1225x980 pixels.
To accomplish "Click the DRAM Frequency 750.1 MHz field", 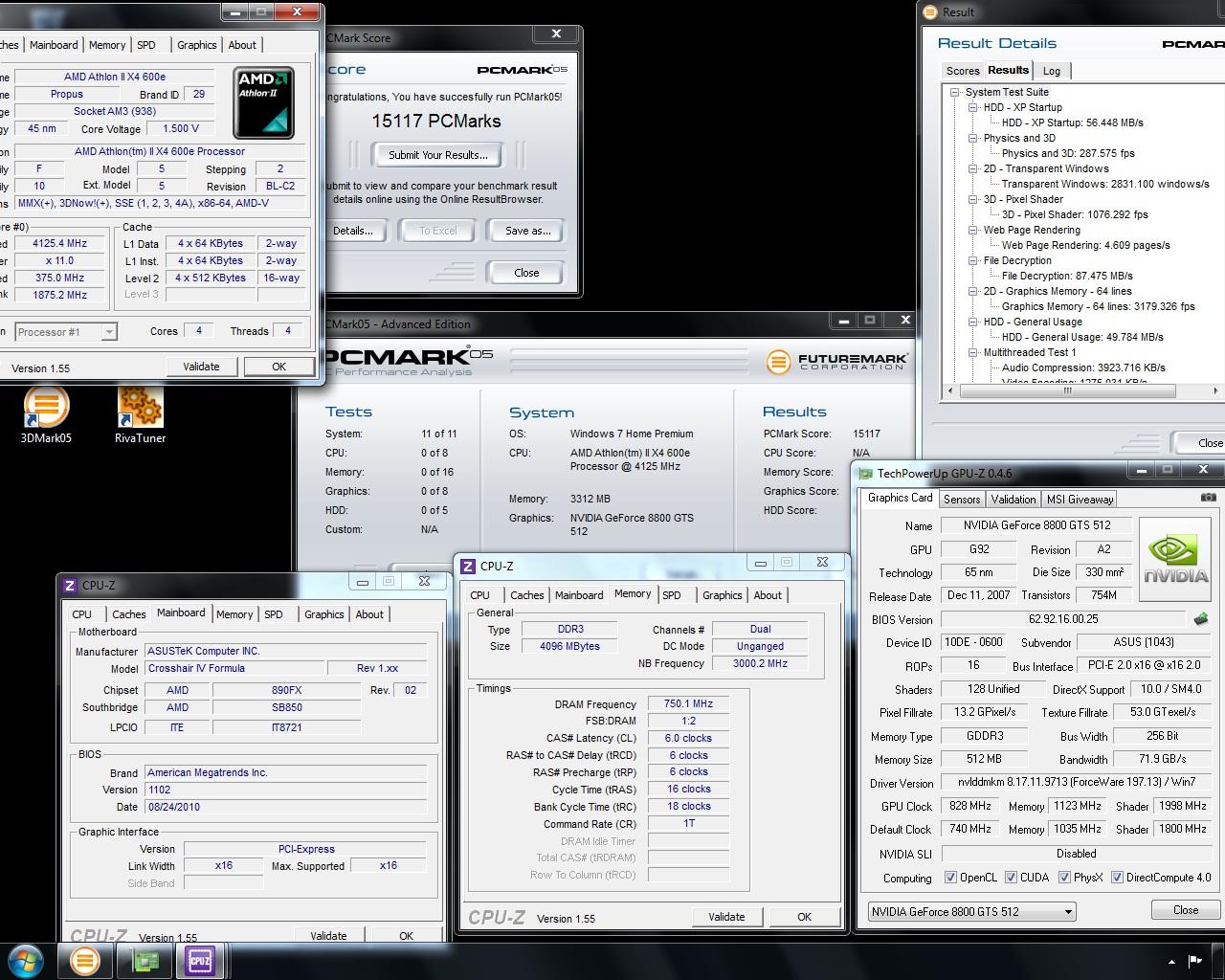I will pos(688,703).
